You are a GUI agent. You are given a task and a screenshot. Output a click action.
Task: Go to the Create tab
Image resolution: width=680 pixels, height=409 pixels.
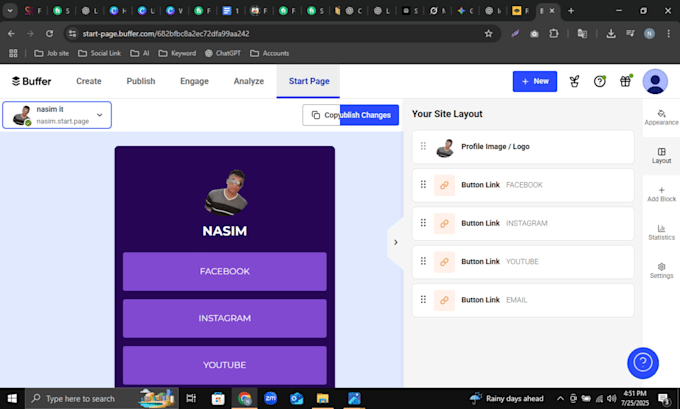88,81
